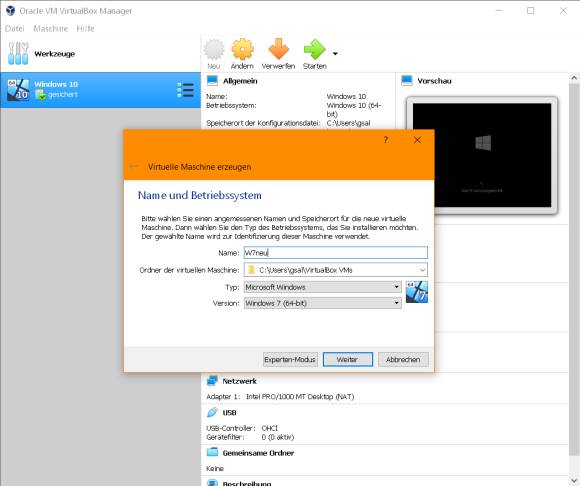This screenshot has height=486, width=580.
Task: Click the VM preview thumbnail
Action: click(482, 155)
